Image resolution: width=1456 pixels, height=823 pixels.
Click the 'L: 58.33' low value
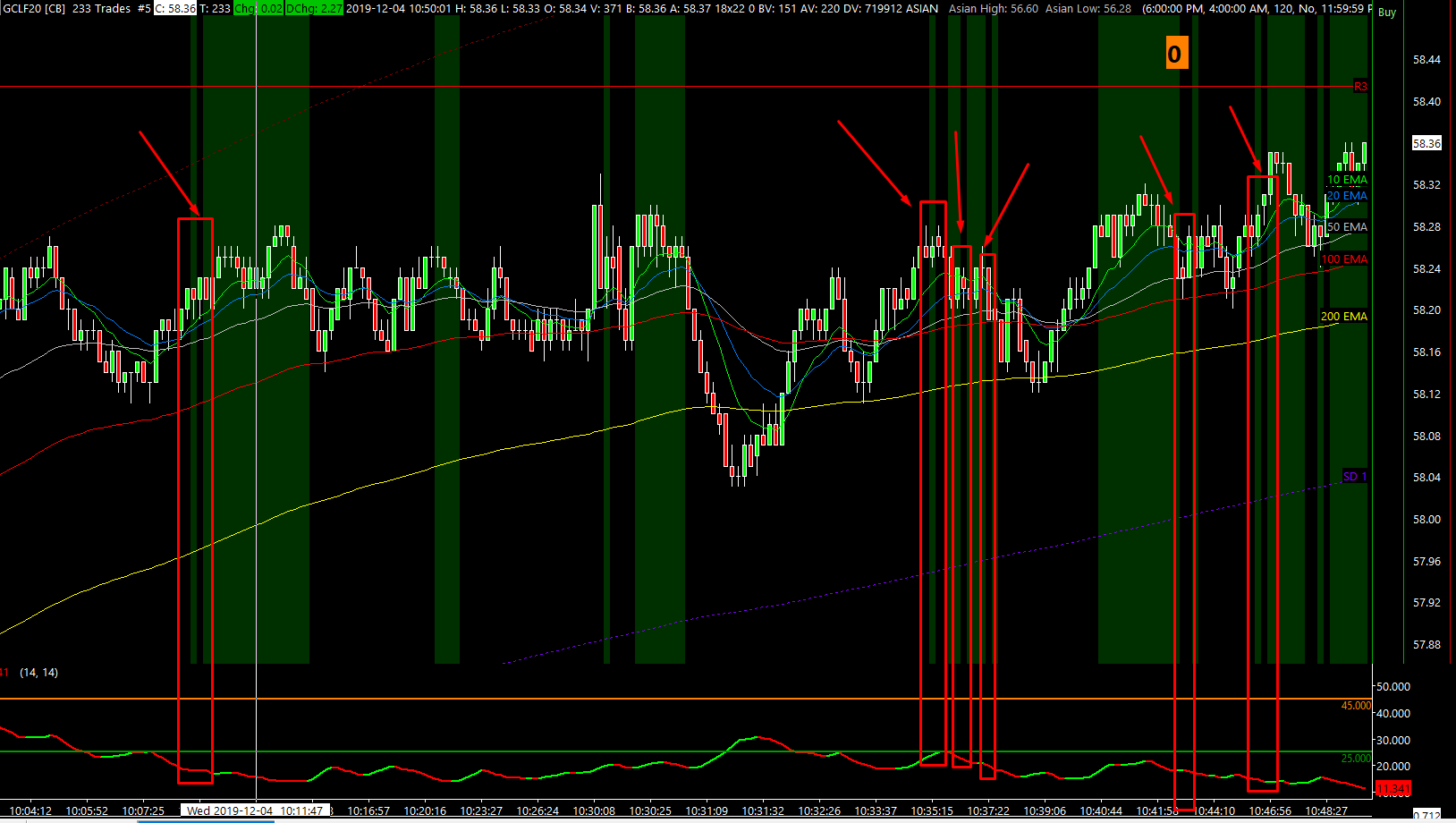point(521,8)
